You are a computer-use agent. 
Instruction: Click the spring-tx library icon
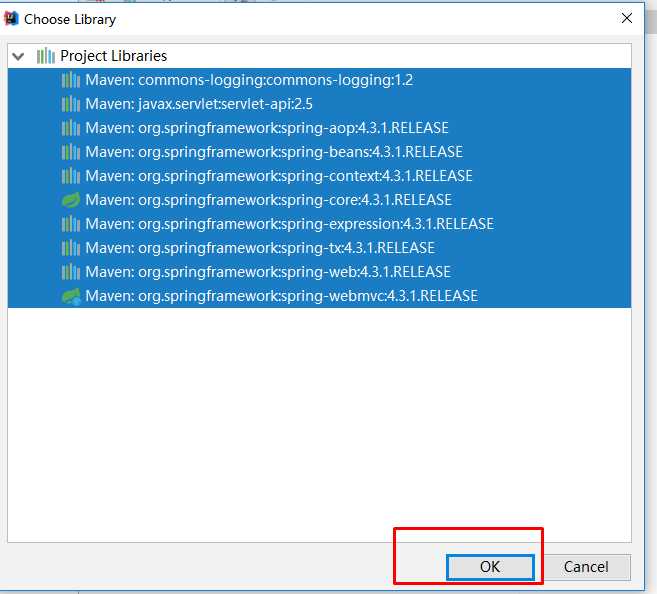click(x=71, y=248)
